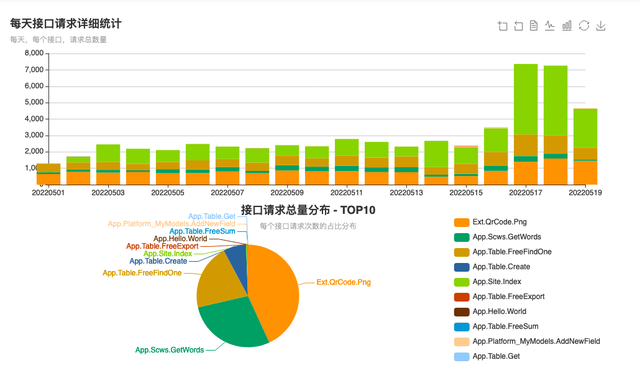The height and width of the screenshot is (378, 640).
Task: Click the App.Table.FreeFindOne pie label
Action: tap(142, 273)
